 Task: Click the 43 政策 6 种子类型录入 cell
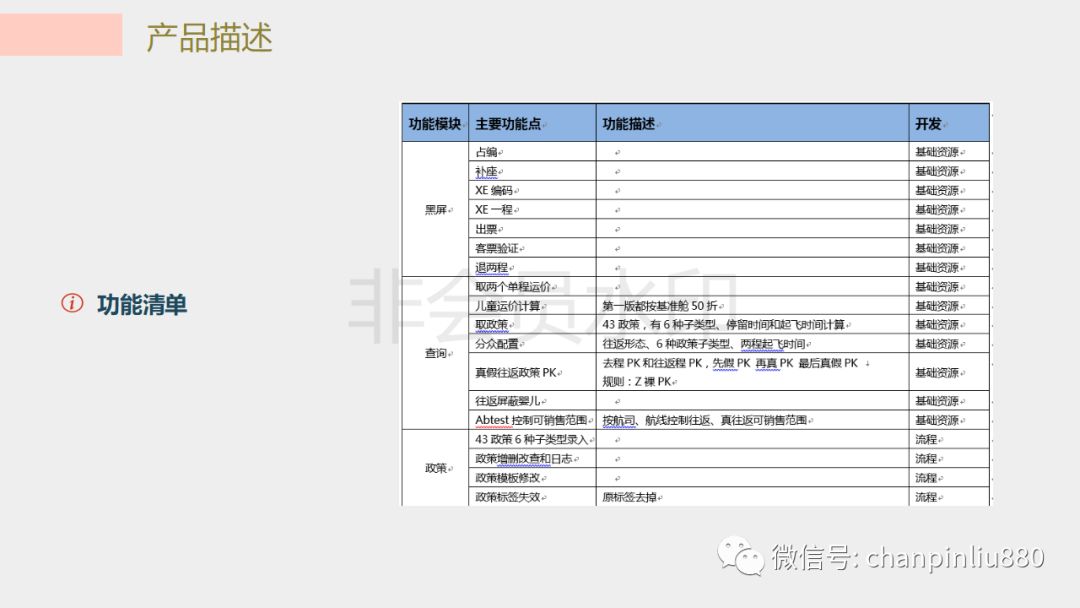coord(532,439)
